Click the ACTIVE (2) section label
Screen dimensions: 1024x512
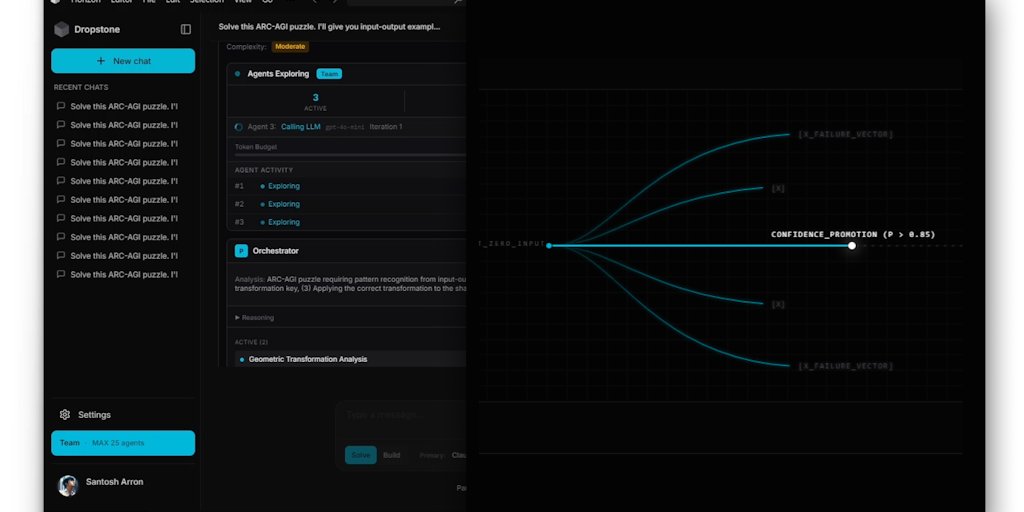251,342
